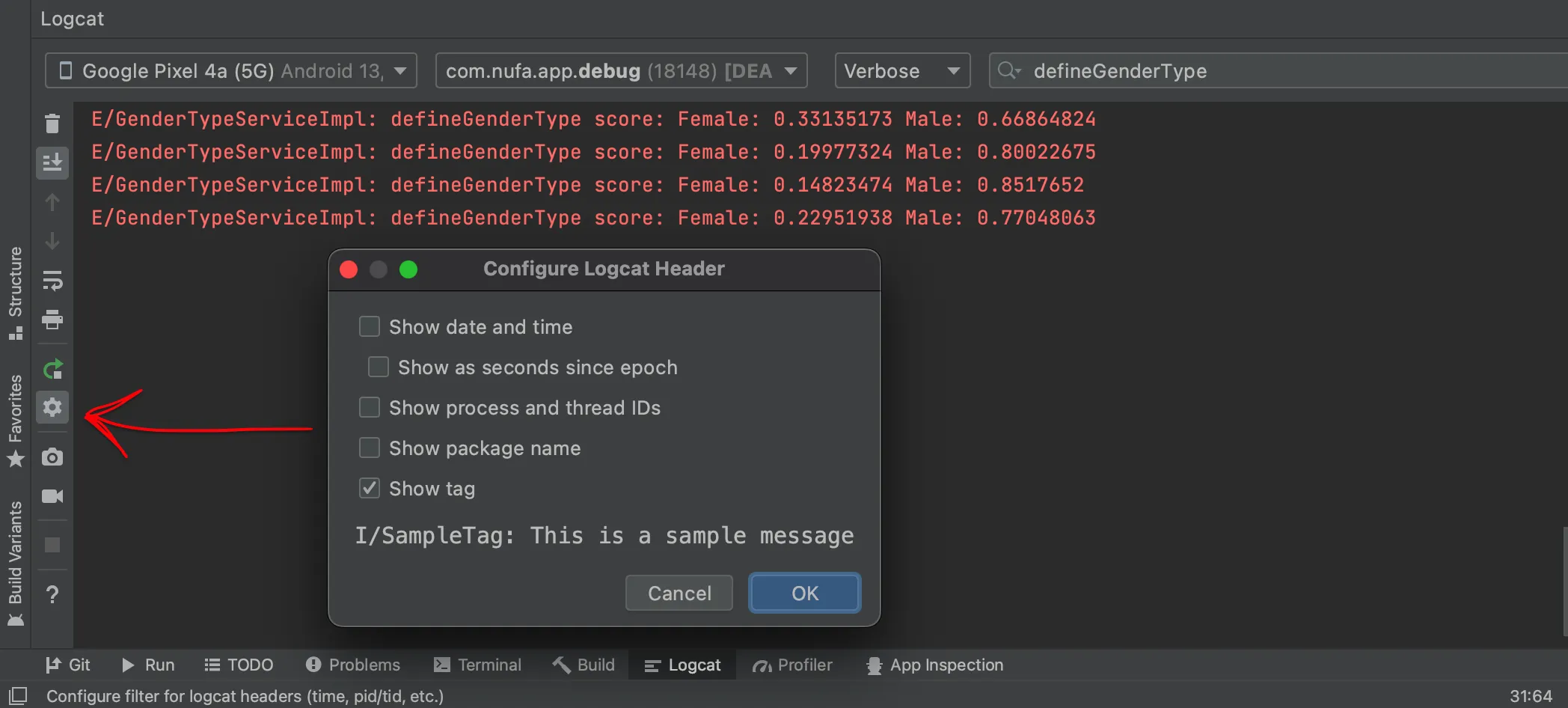Enable Show process and thread IDs
The width and height of the screenshot is (1568, 708).
(x=370, y=408)
